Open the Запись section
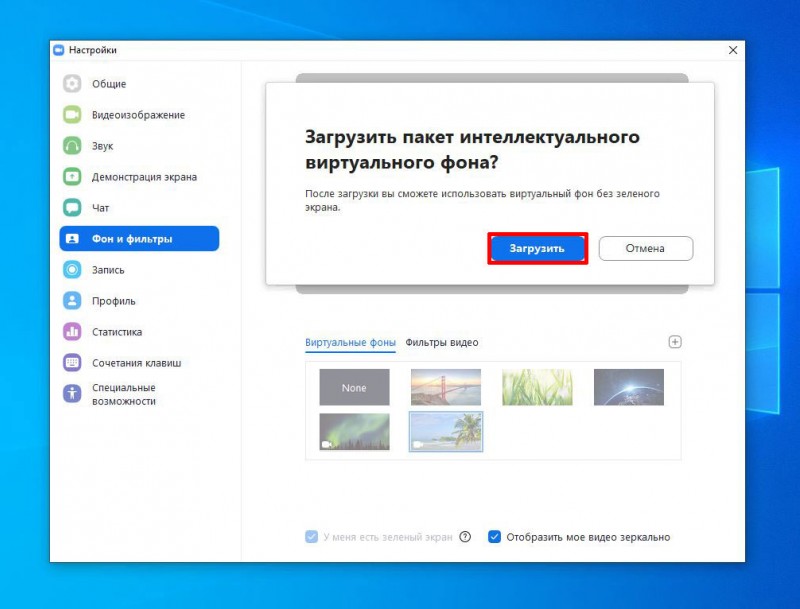Image resolution: width=800 pixels, height=609 pixels. point(139,270)
